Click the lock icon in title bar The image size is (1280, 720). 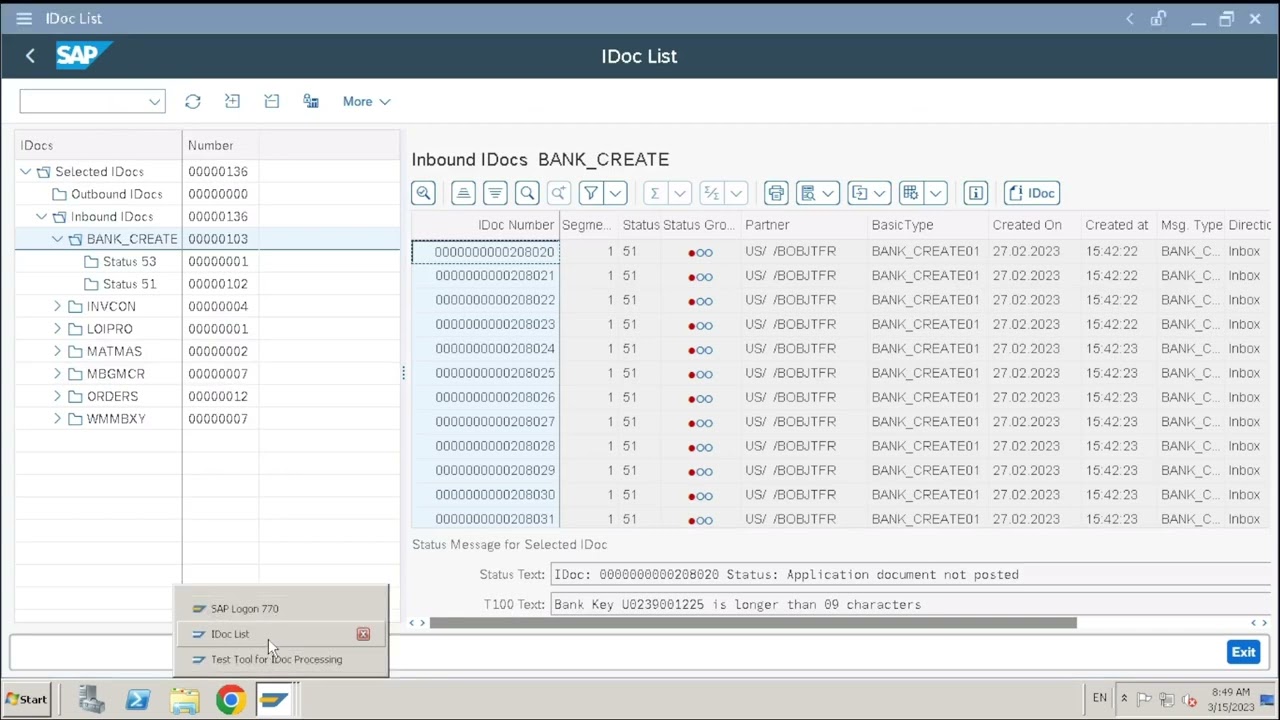(1158, 18)
